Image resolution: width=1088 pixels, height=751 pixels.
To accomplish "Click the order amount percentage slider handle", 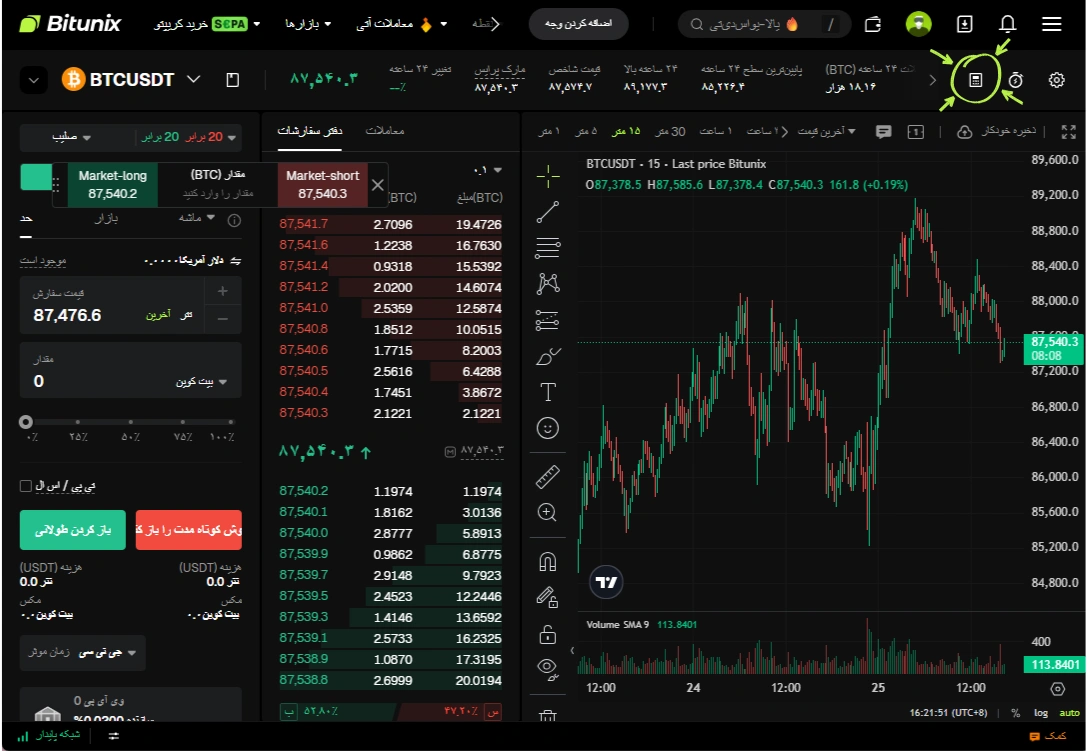I will 26,422.
